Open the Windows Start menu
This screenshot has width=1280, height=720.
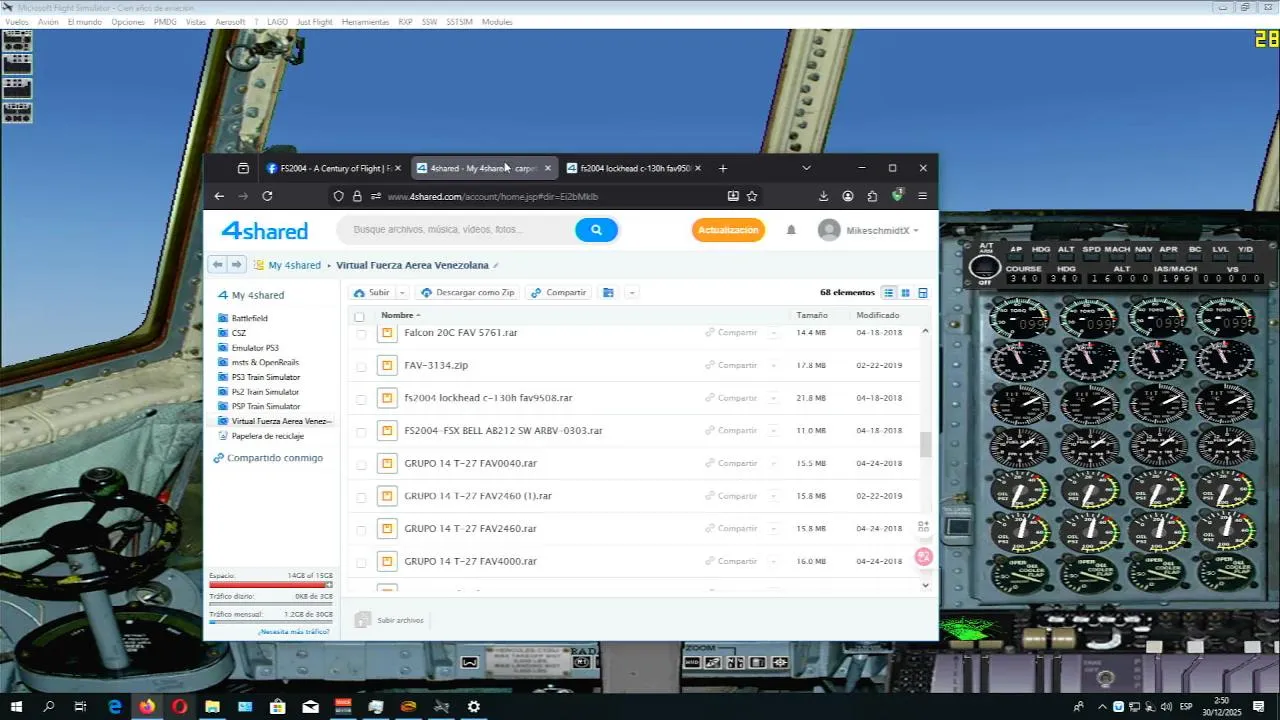(16, 706)
